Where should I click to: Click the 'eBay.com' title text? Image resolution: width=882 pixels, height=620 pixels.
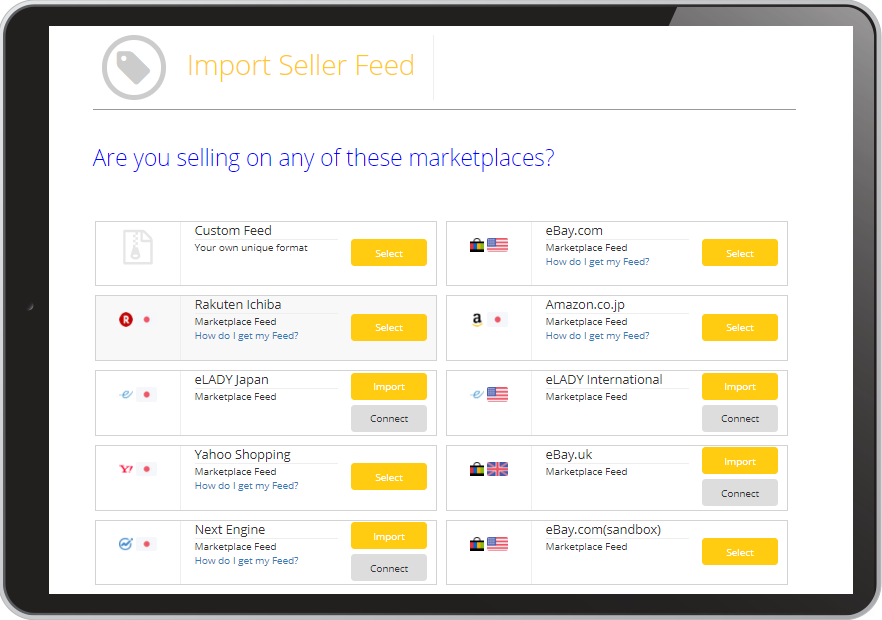[574, 231]
